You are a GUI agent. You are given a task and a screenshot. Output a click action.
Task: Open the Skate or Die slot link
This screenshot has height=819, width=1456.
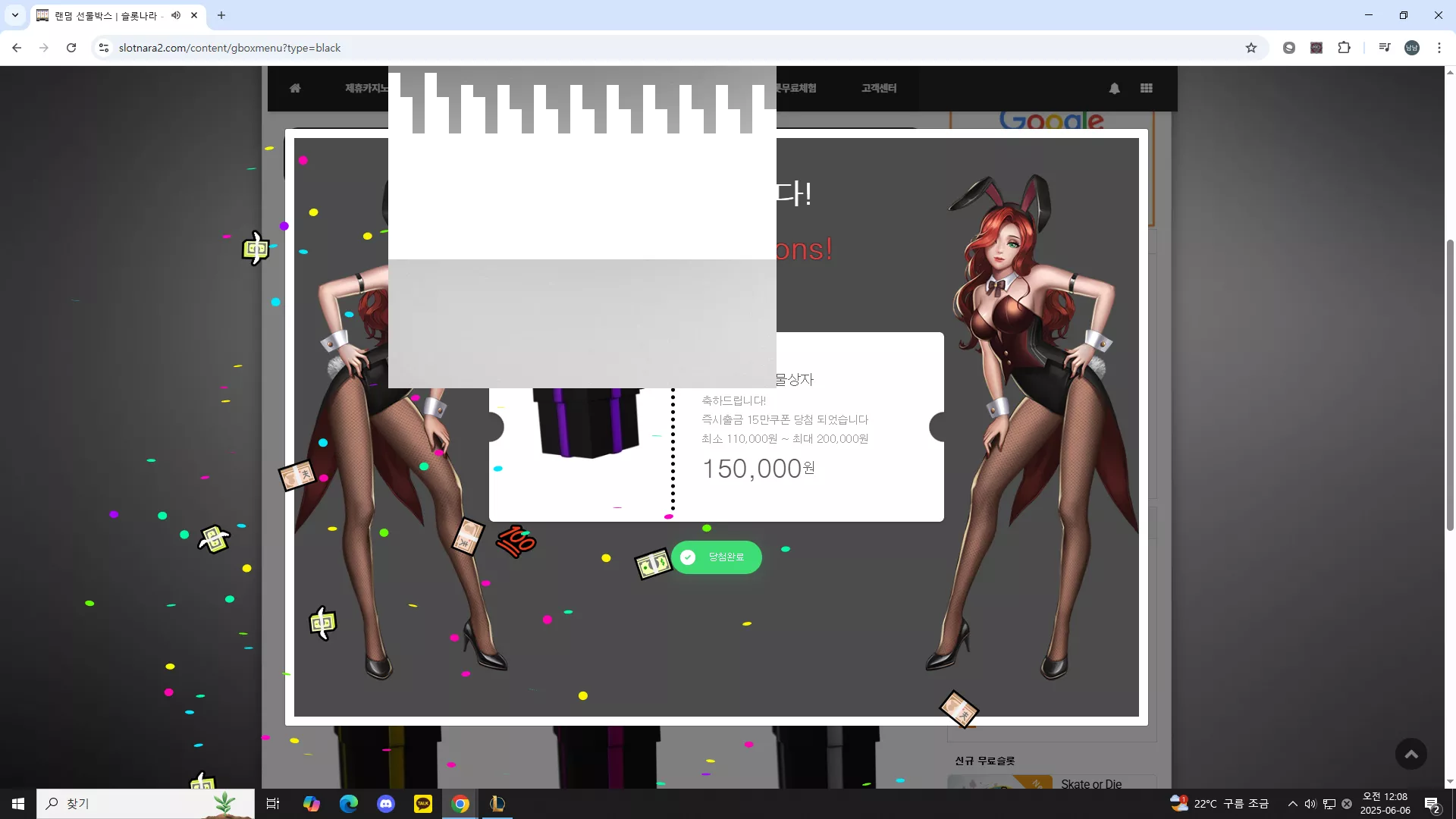tap(1091, 784)
